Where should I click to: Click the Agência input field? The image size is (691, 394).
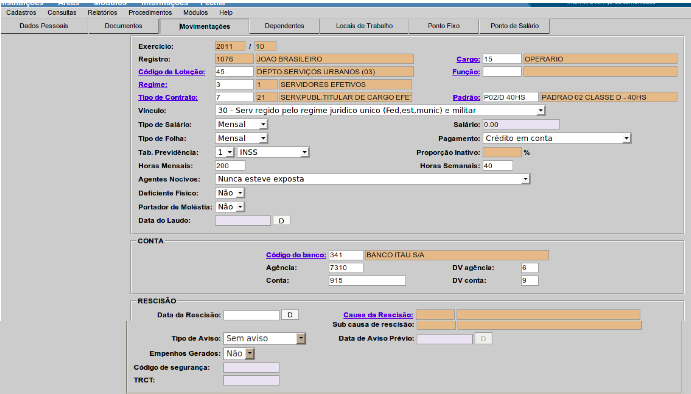(x=346, y=268)
